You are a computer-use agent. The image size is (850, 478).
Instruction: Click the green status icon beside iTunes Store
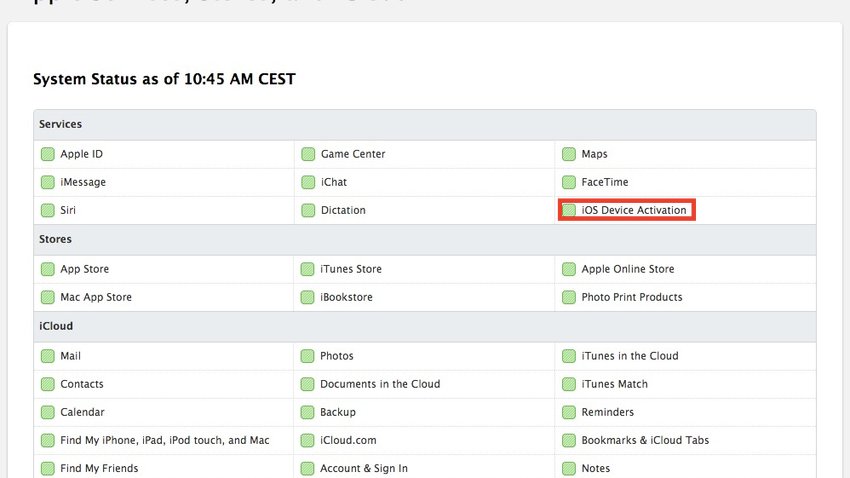[x=307, y=269]
